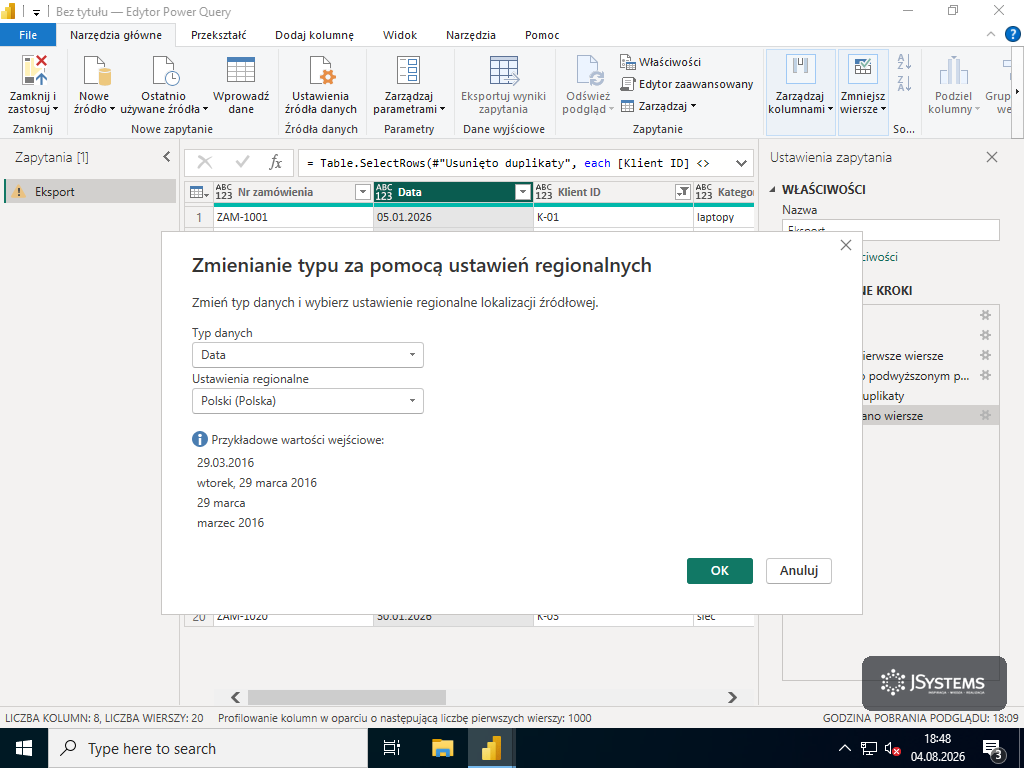Sort descending with Z-A icon
The height and width of the screenshot is (768, 1024).
[x=904, y=84]
